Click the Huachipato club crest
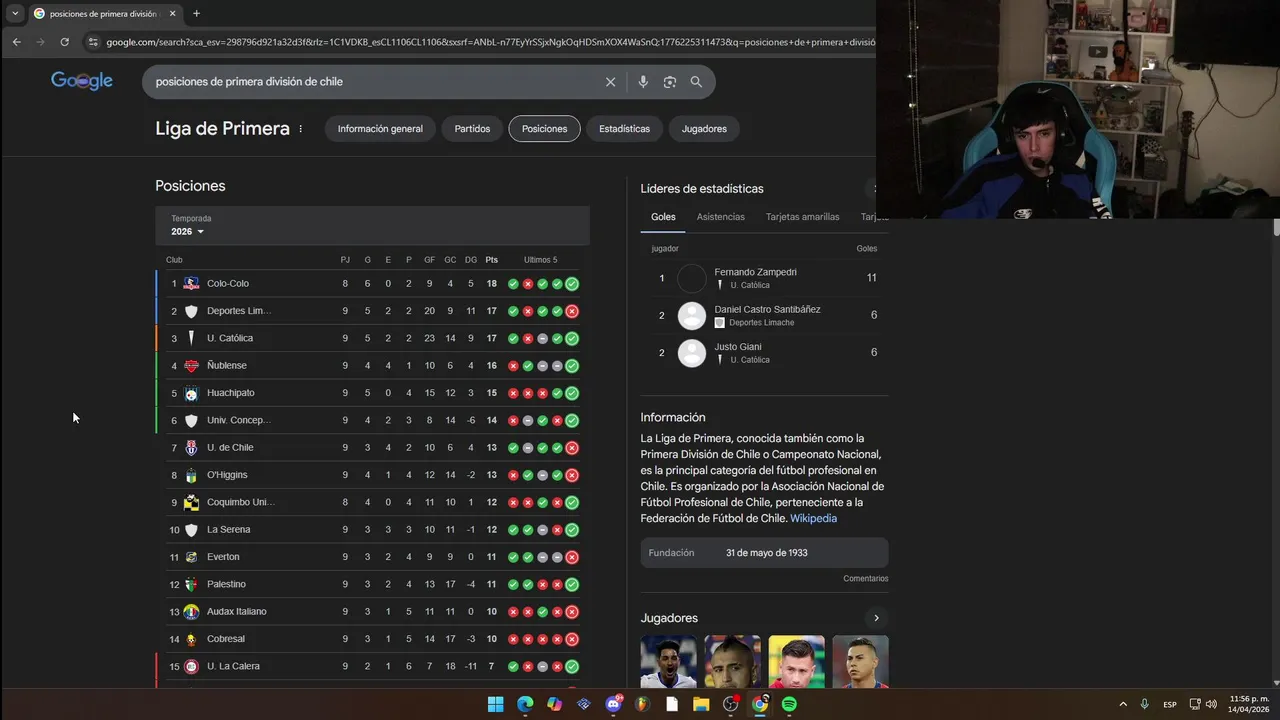1280x720 pixels. pos(191,393)
